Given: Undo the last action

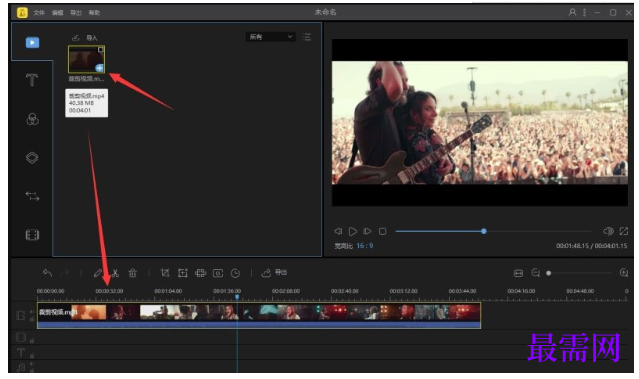Looking at the screenshot, I should [x=48, y=273].
